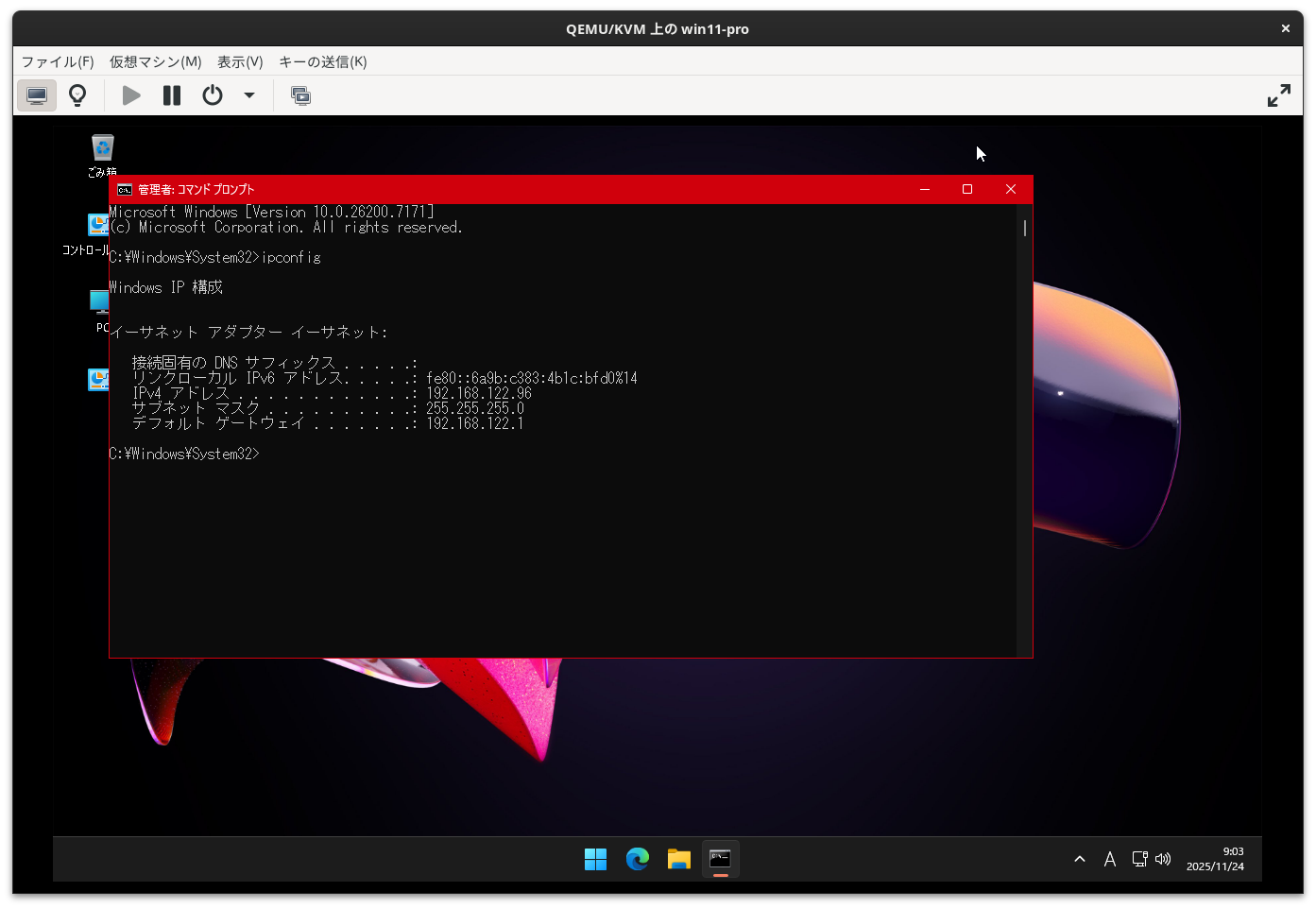The width and height of the screenshot is (1316, 909).
Task: Open the コントロールパネル desktop shortcut
Action: point(98,225)
